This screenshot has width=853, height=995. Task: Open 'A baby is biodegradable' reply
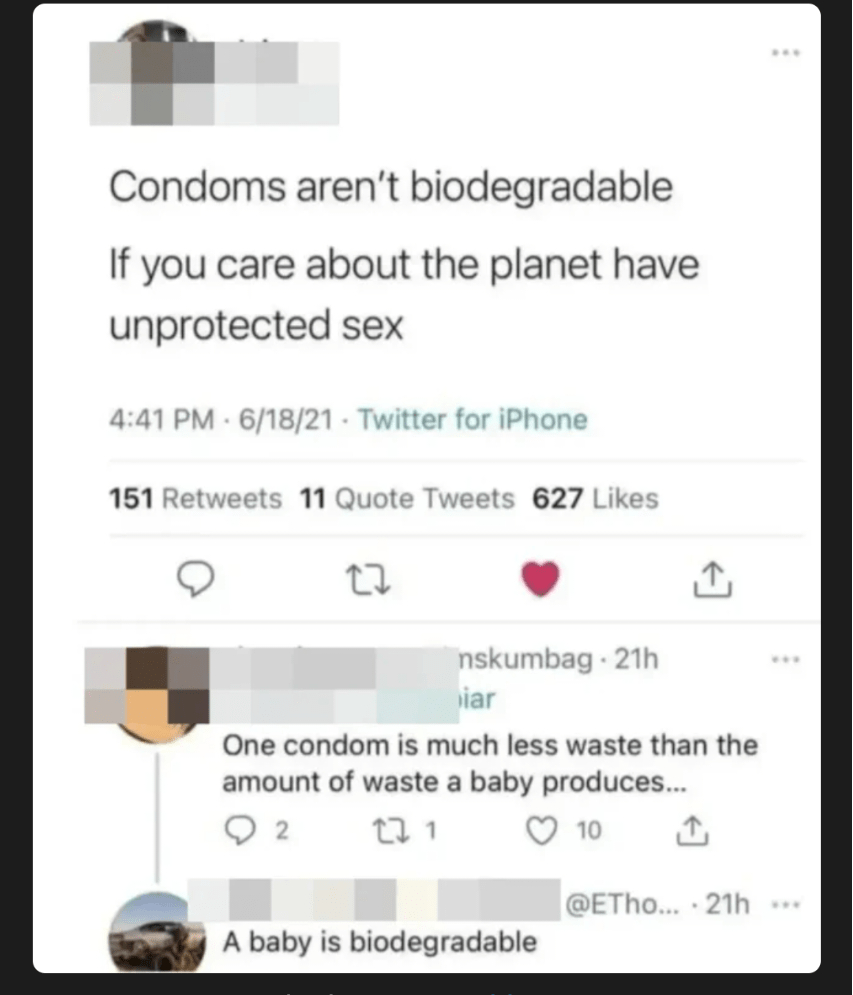(x=380, y=942)
